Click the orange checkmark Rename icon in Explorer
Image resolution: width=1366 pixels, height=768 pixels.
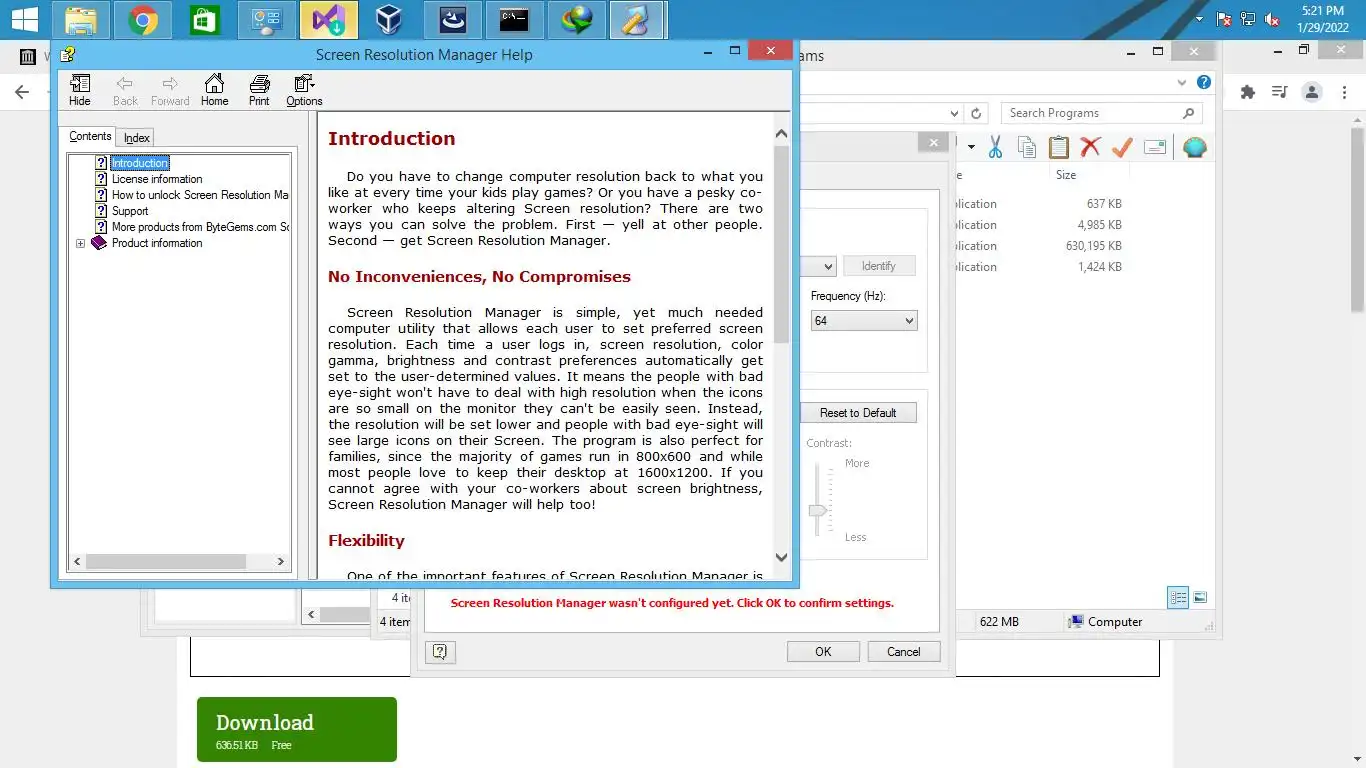[1122, 148]
